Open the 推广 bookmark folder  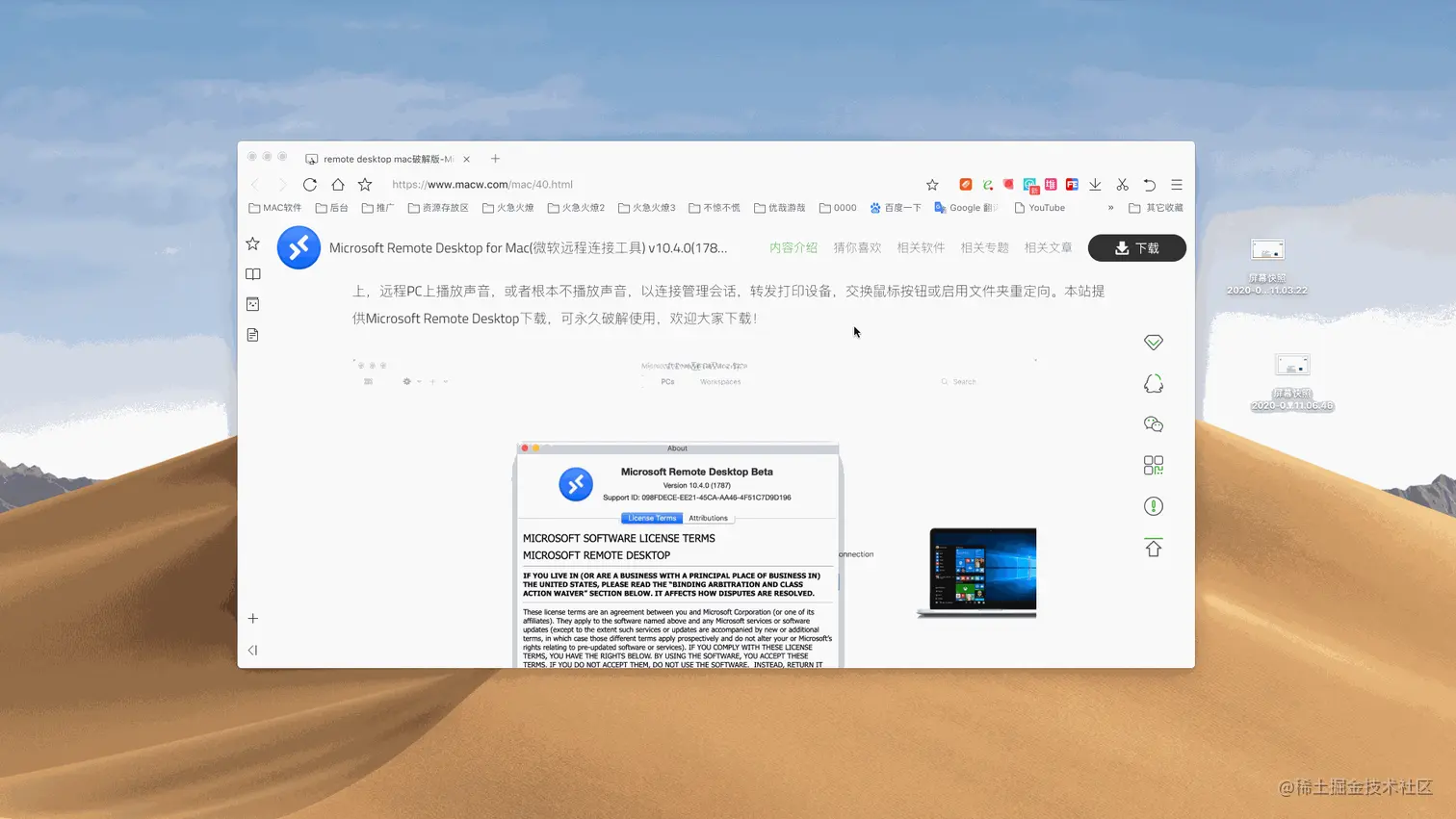tap(378, 208)
